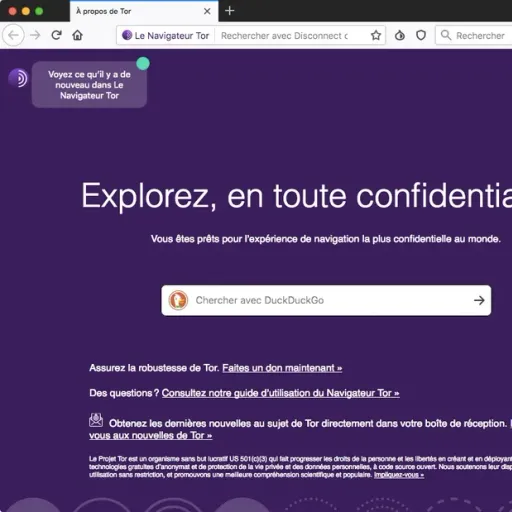The height and width of the screenshot is (512, 512).
Task: Click the magnifier icon in search bar
Action: pos(446,35)
